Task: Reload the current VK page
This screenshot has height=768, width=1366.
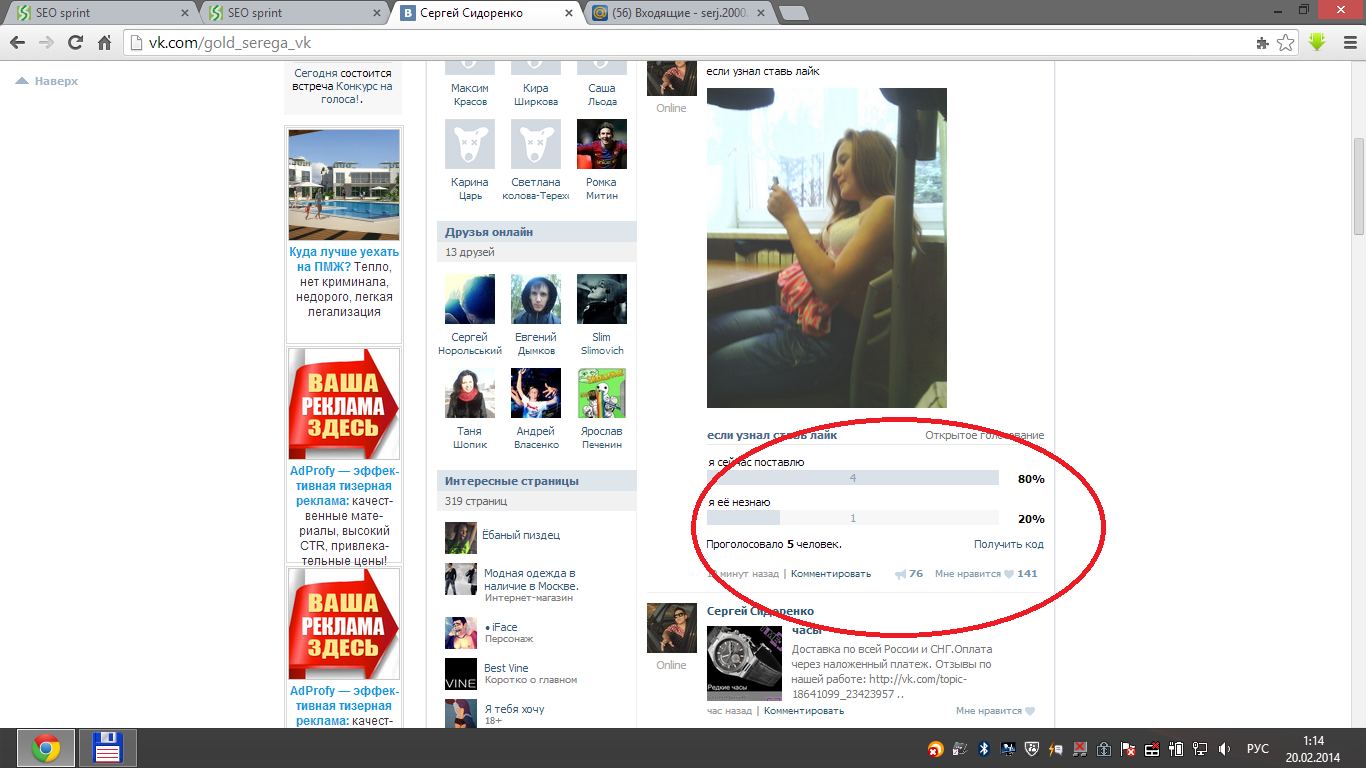Action: tap(75, 43)
